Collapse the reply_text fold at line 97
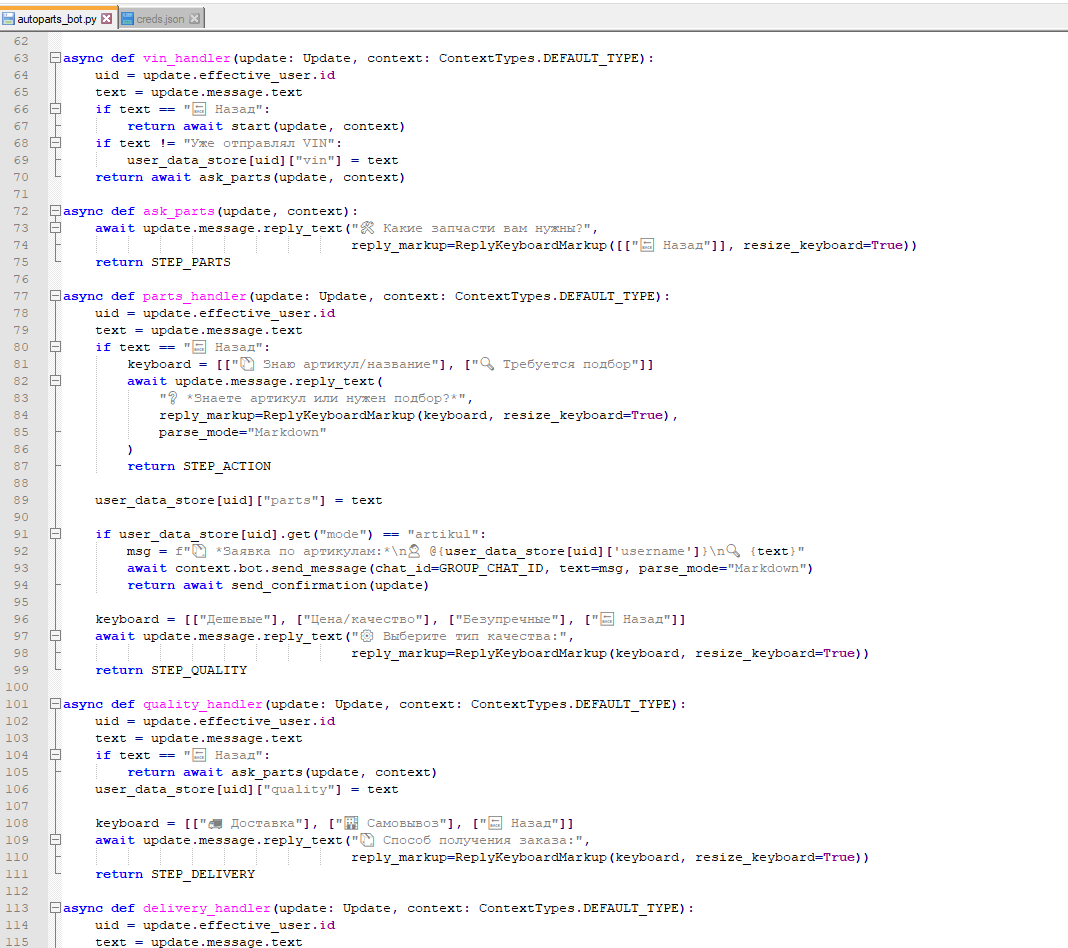This screenshot has height=948, width=1068. pyautogui.click(x=55, y=636)
